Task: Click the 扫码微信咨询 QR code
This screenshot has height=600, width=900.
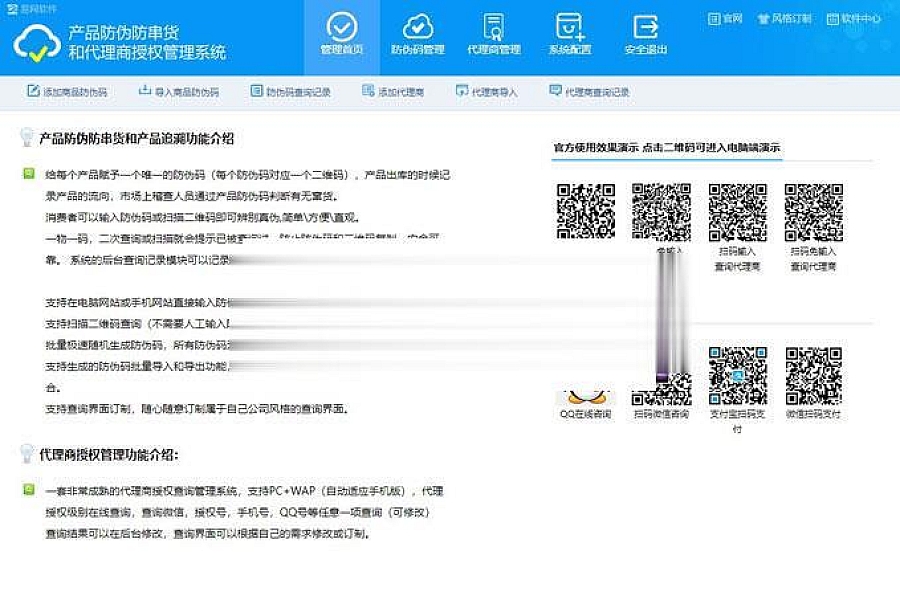Action: point(661,389)
